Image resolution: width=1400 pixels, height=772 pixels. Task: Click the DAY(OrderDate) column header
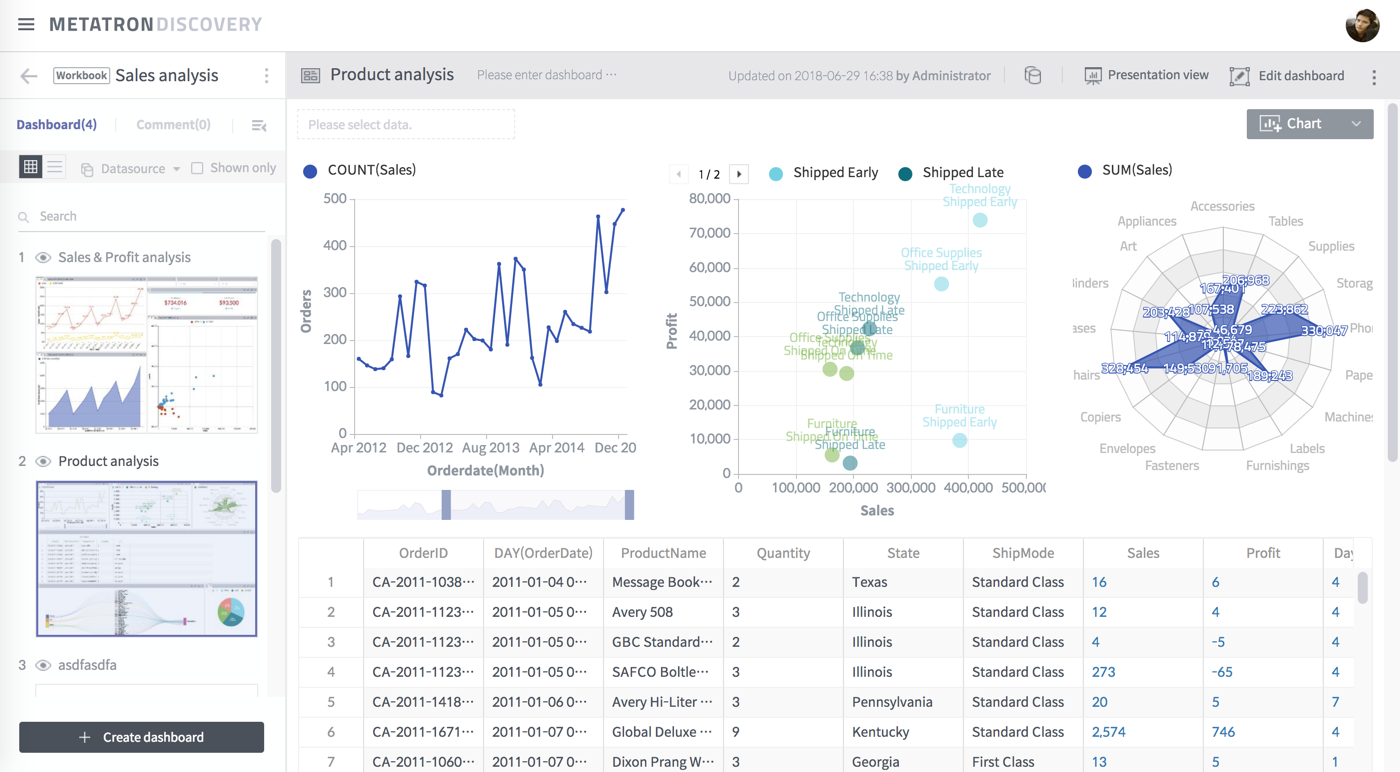(543, 553)
